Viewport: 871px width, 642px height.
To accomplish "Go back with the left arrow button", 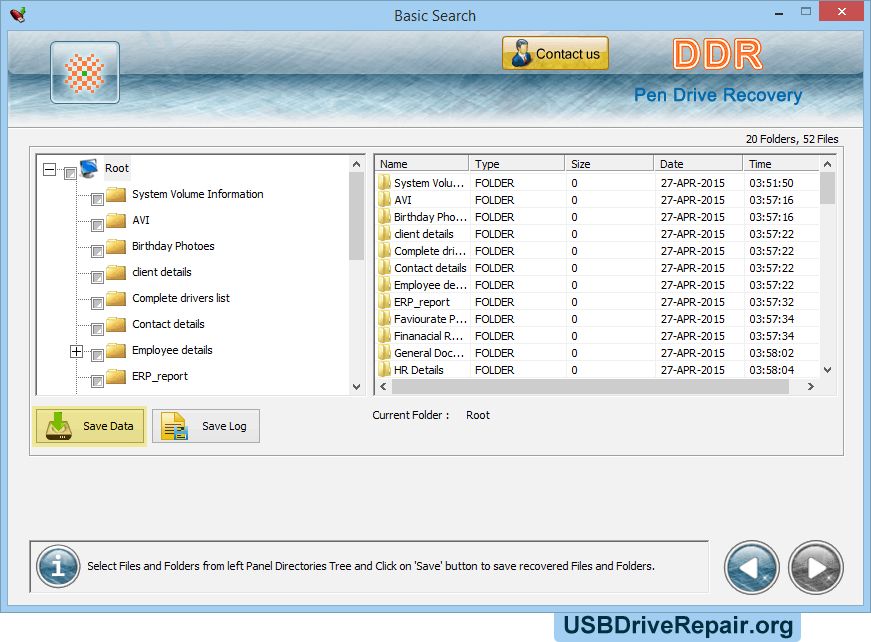I will [752, 568].
